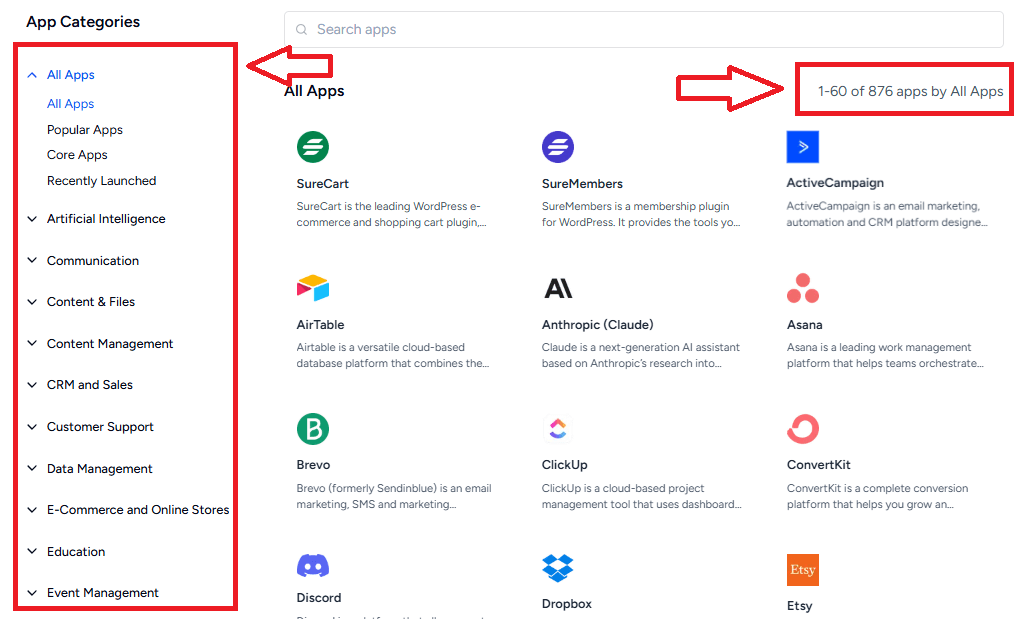Open the Brevo email marketing app
Image resolution: width=1021 pixels, height=619 pixels.
(x=314, y=428)
